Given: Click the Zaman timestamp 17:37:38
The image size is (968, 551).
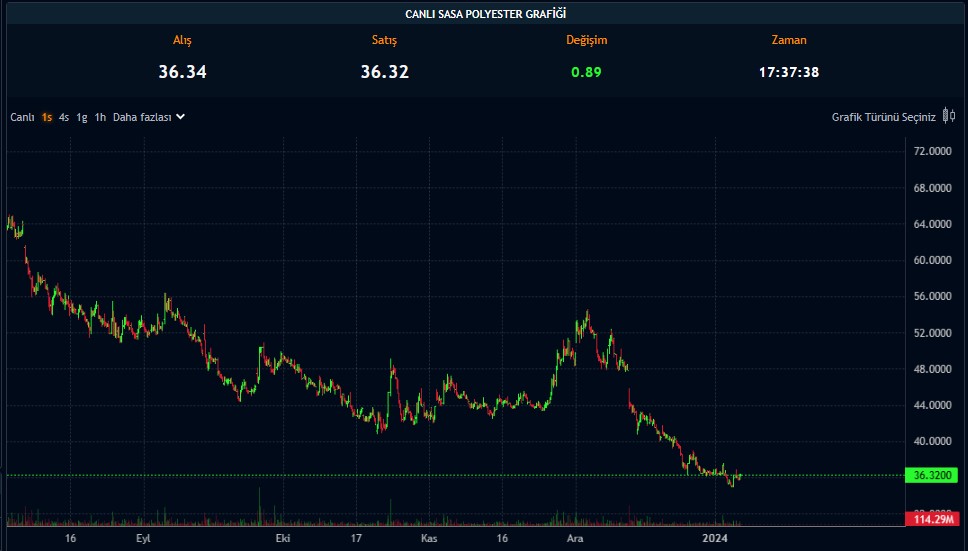Looking at the screenshot, I should 788,72.
